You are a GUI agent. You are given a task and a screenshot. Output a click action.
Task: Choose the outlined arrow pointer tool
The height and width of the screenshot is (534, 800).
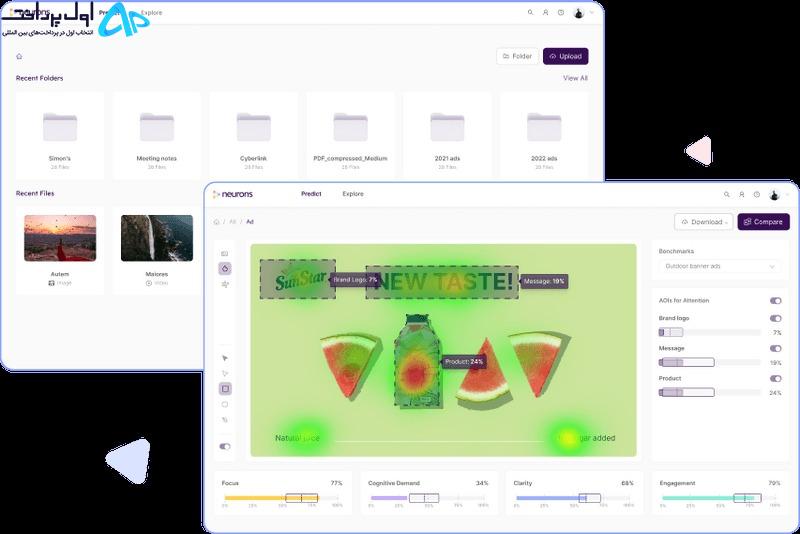tap(225, 373)
